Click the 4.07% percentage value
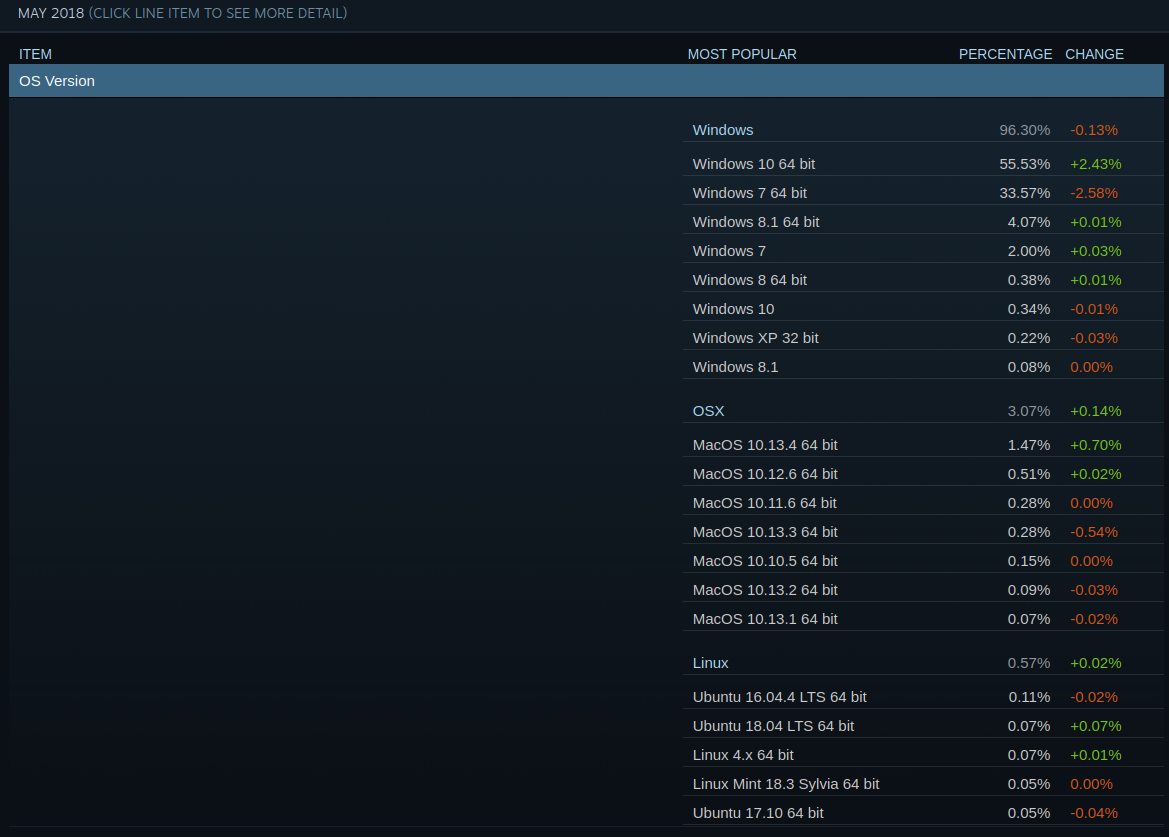The image size is (1169, 837). pyautogui.click(x=1028, y=222)
